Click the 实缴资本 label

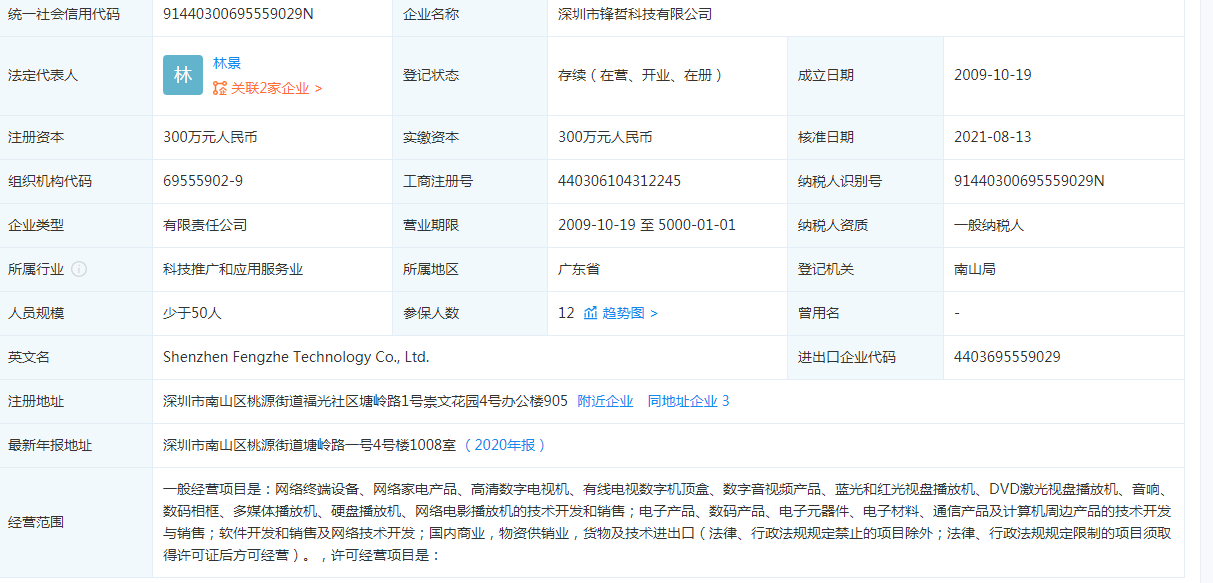pos(431,137)
